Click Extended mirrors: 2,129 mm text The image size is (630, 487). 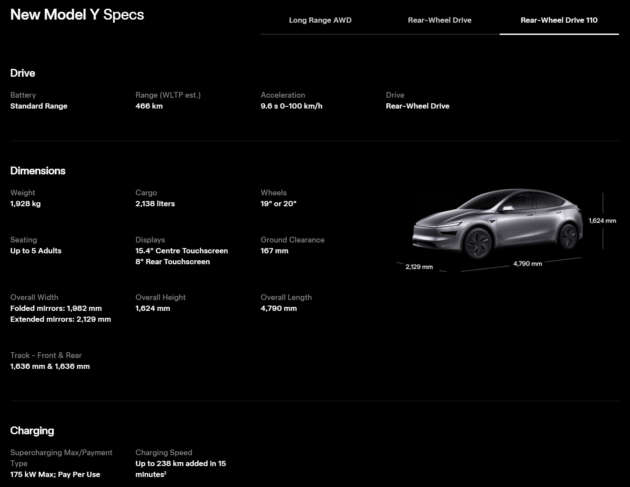[x=61, y=319]
